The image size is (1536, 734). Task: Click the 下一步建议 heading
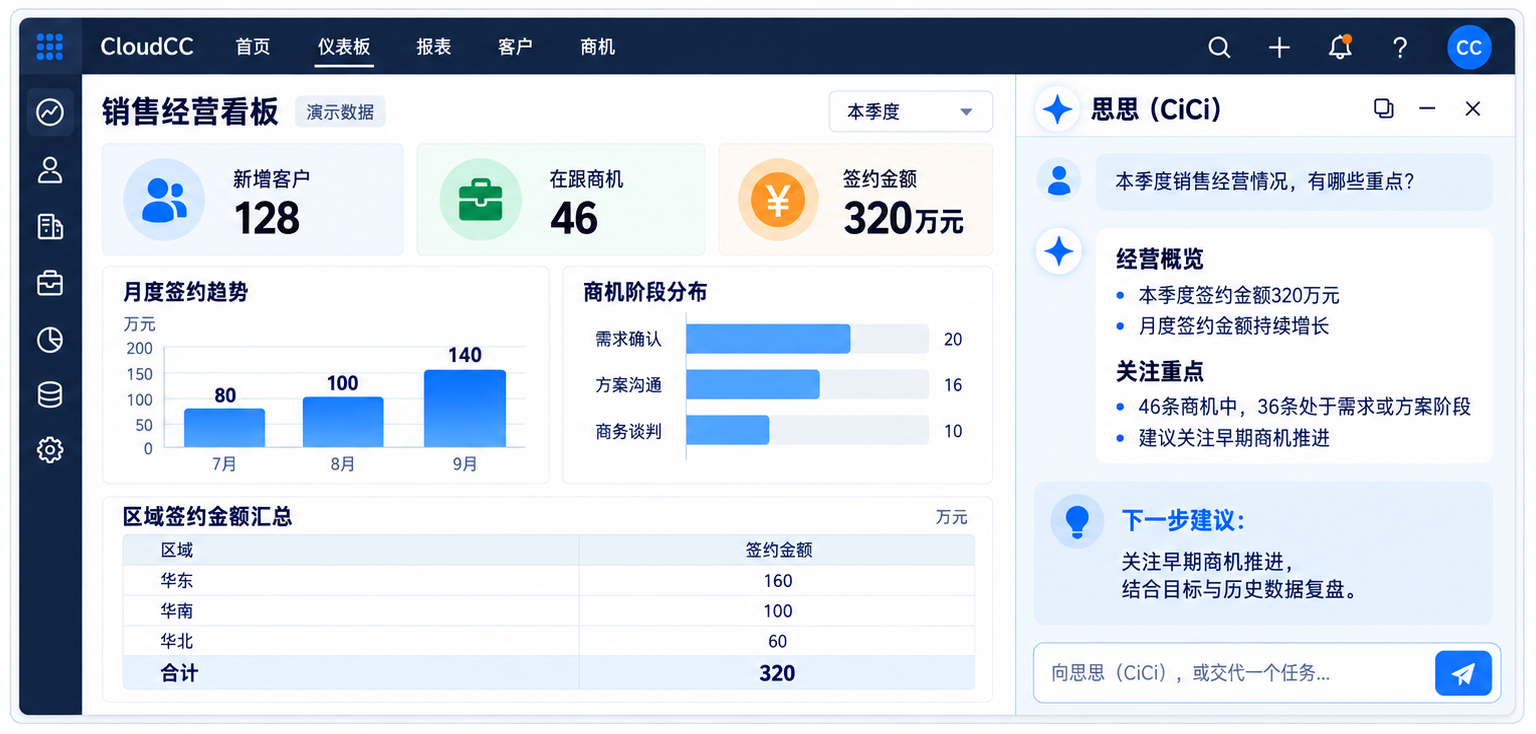click(x=1183, y=521)
